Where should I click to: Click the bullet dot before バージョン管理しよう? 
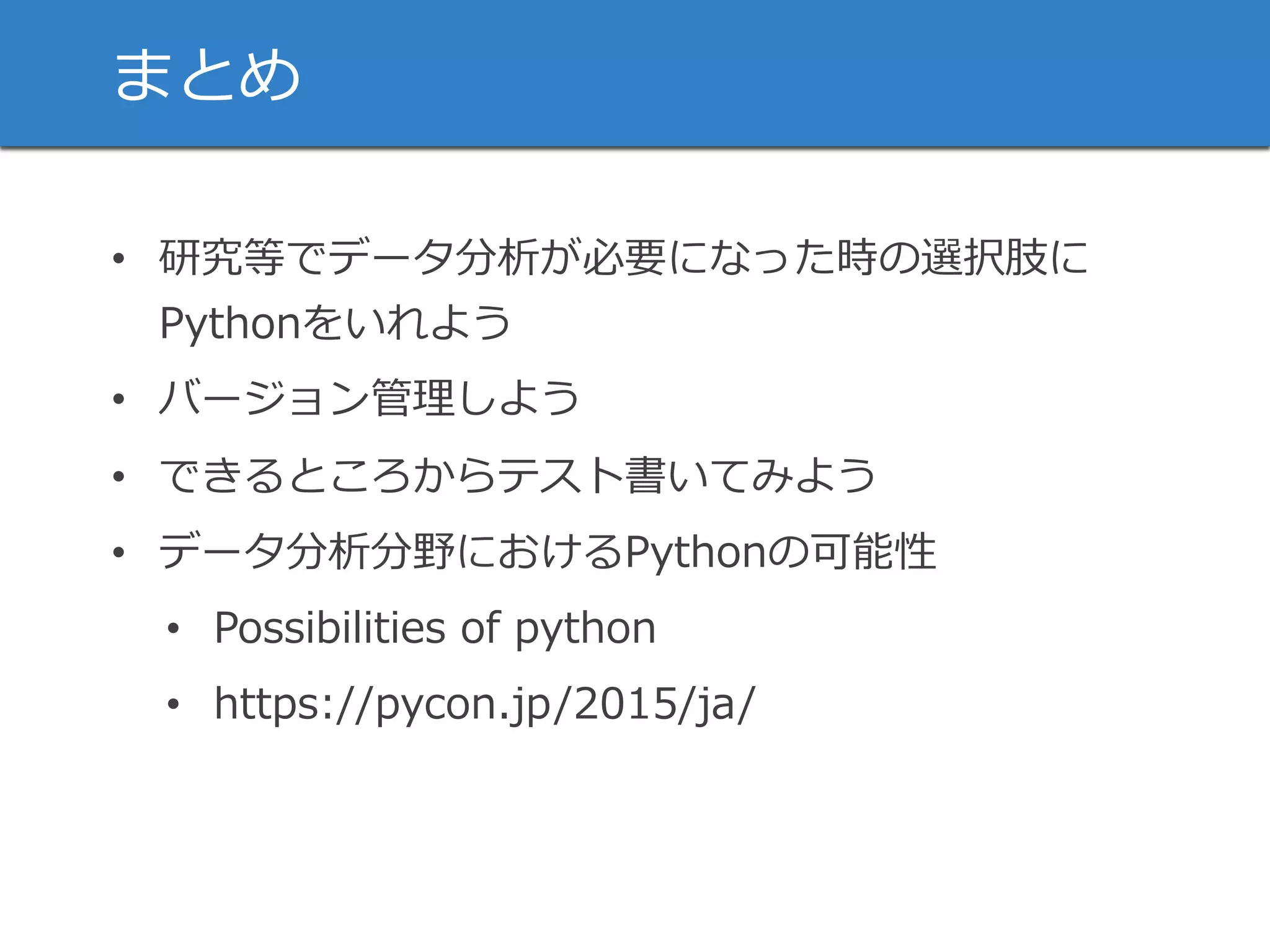pyautogui.click(x=119, y=399)
